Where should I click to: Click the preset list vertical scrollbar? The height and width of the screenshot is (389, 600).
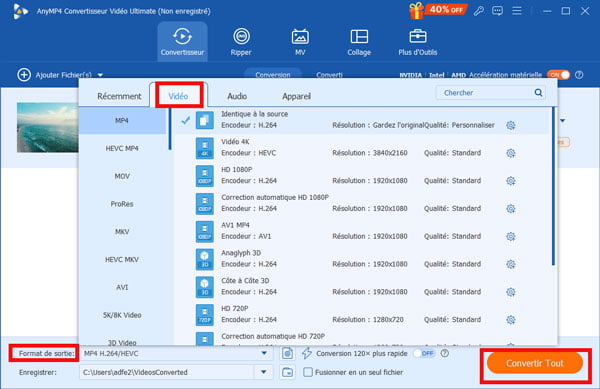point(553,186)
